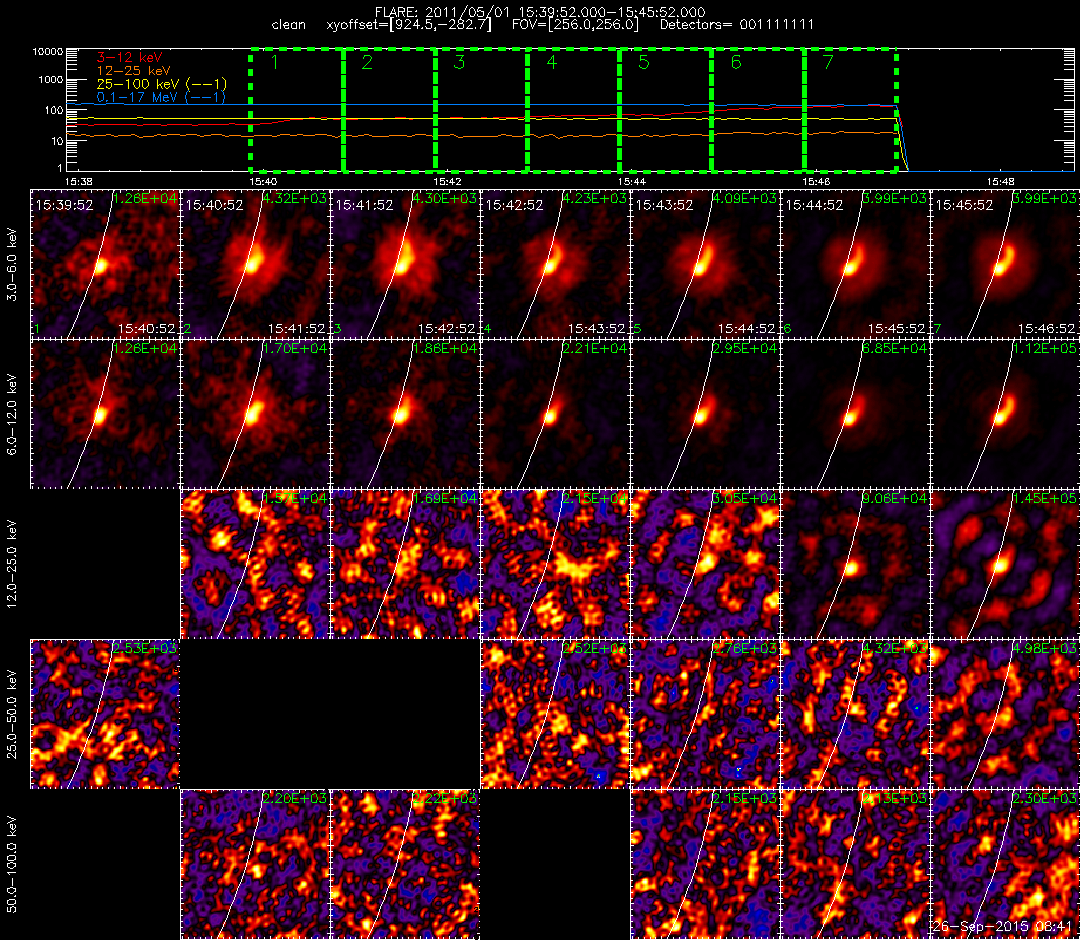Inspect the 50.0-100.0 keV image with peak 2.13E+03
Image resolution: width=1080 pixels, height=940 pixels.
tap(855, 864)
